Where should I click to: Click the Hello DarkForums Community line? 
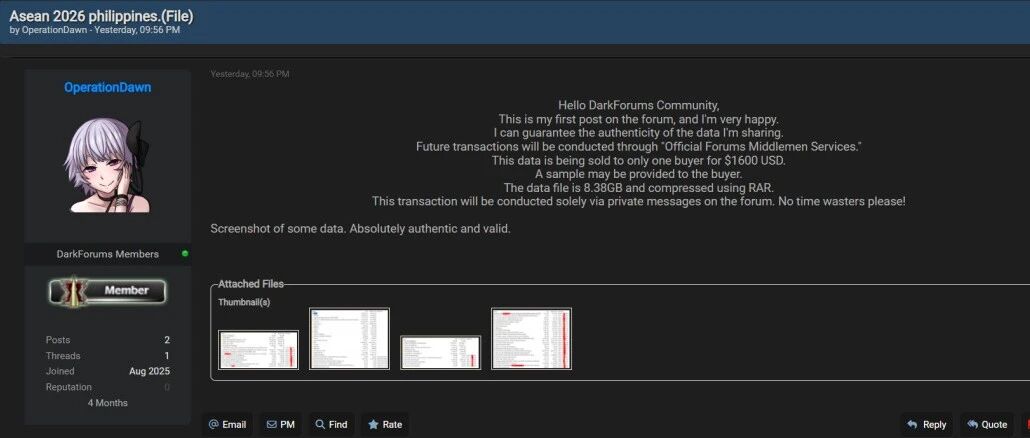coord(638,105)
